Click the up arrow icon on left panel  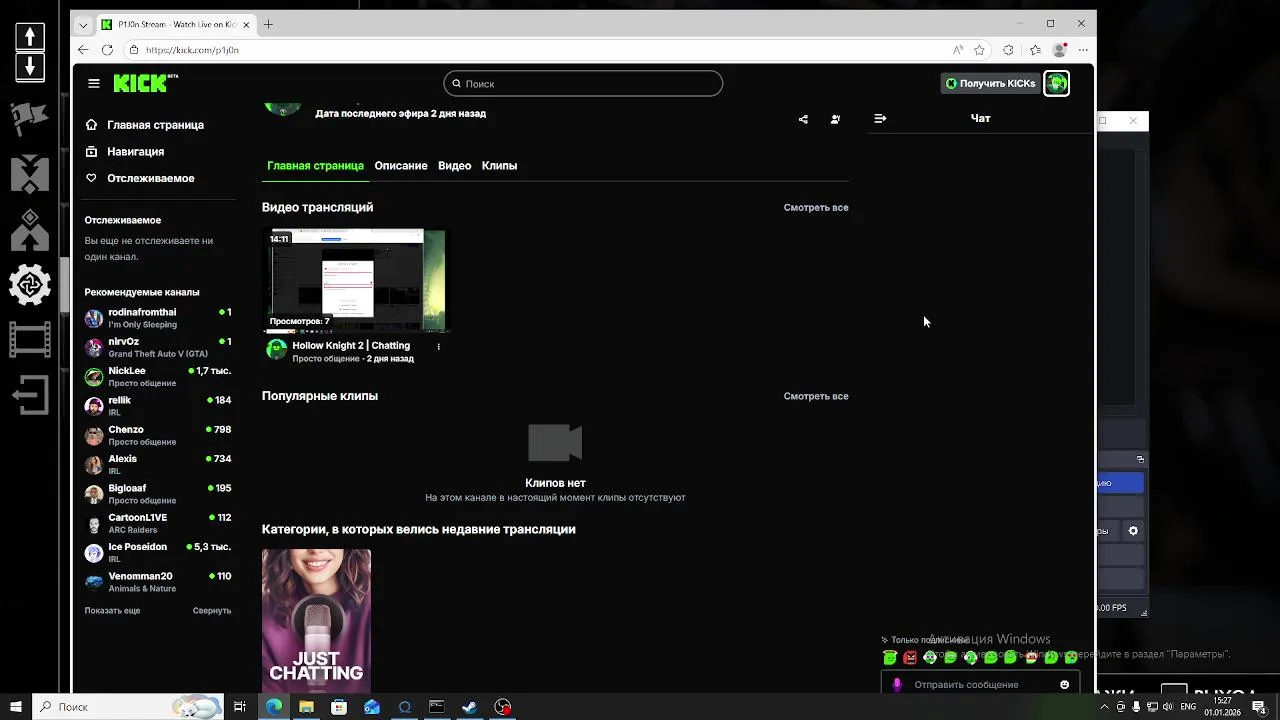(x=30, y=37)
